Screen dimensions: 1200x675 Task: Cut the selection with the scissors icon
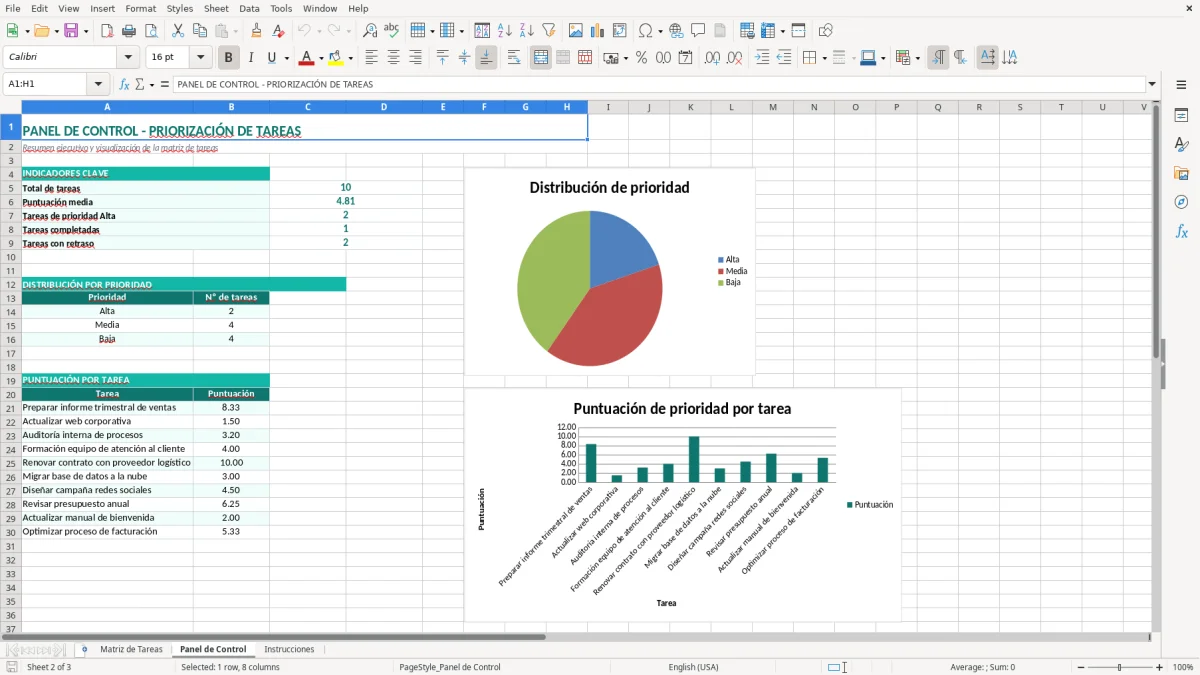coord(178,31)
